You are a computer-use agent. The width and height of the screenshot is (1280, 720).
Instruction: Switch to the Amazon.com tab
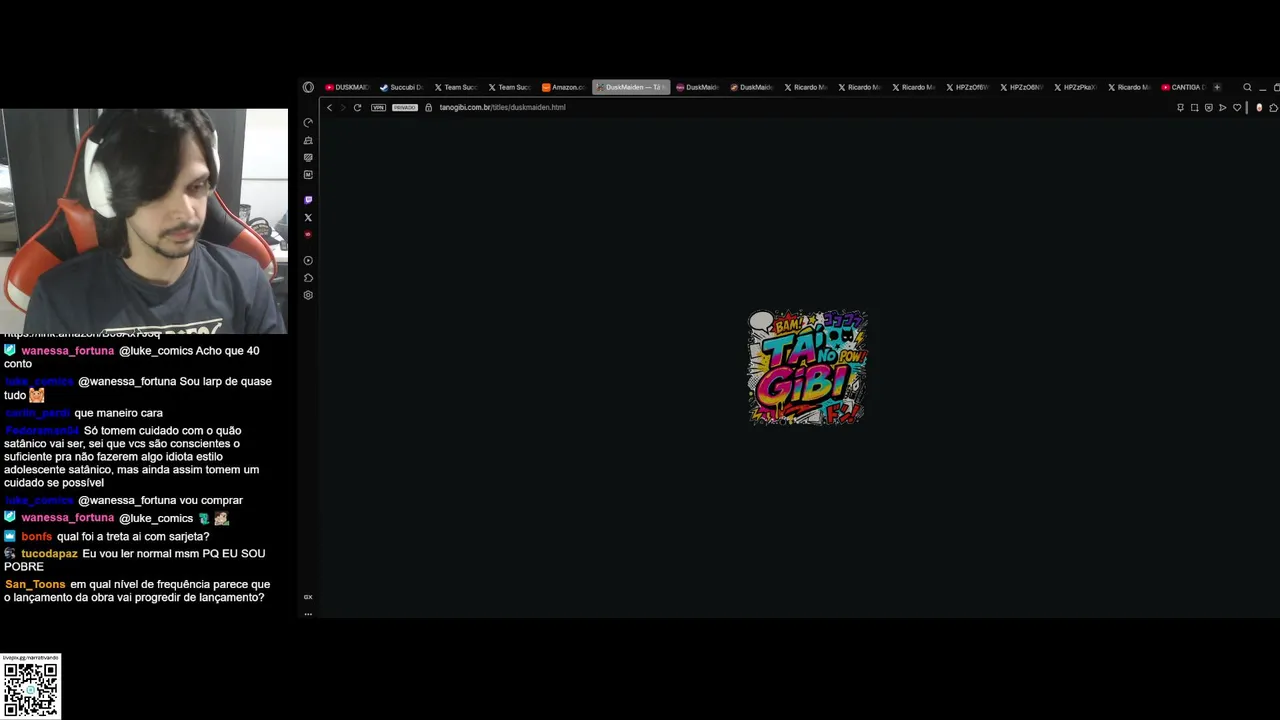click(x=563, y=87)
